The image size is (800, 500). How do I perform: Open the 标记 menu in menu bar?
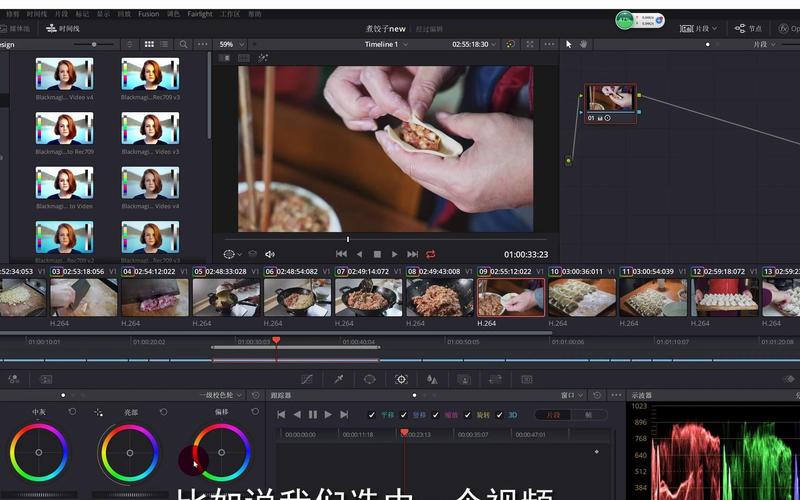coord(82,14)
